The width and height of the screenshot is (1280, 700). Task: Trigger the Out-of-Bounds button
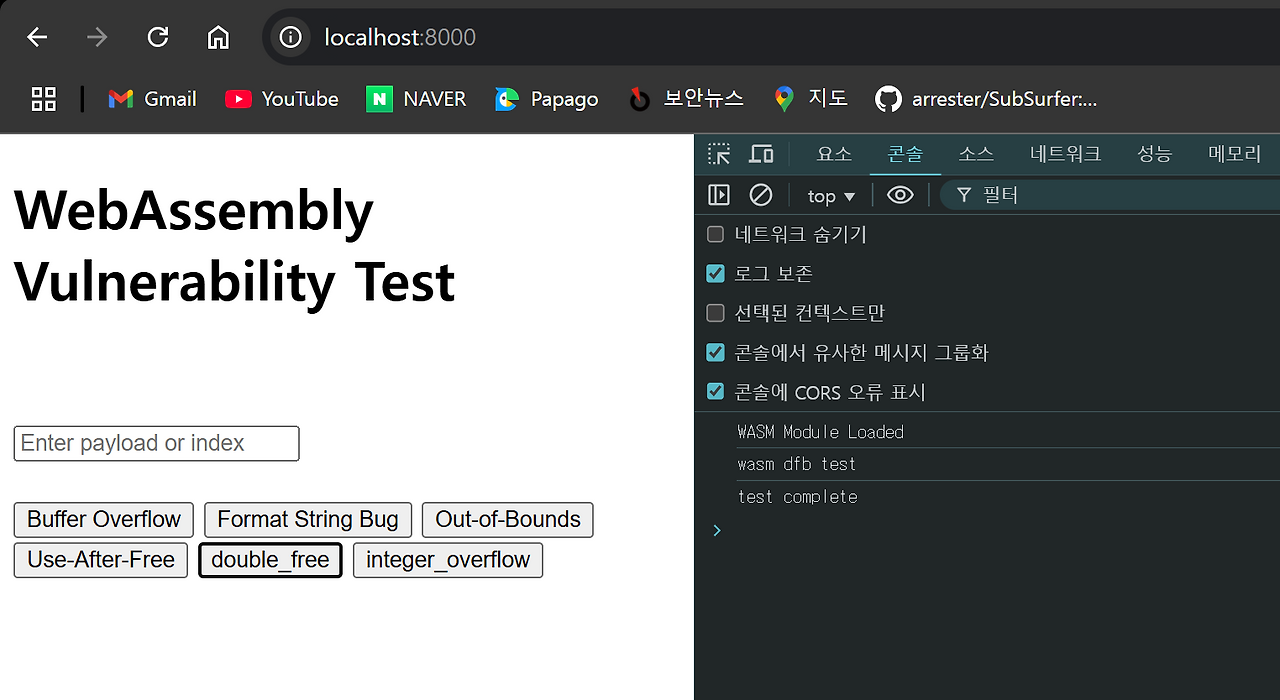[508, 520]
